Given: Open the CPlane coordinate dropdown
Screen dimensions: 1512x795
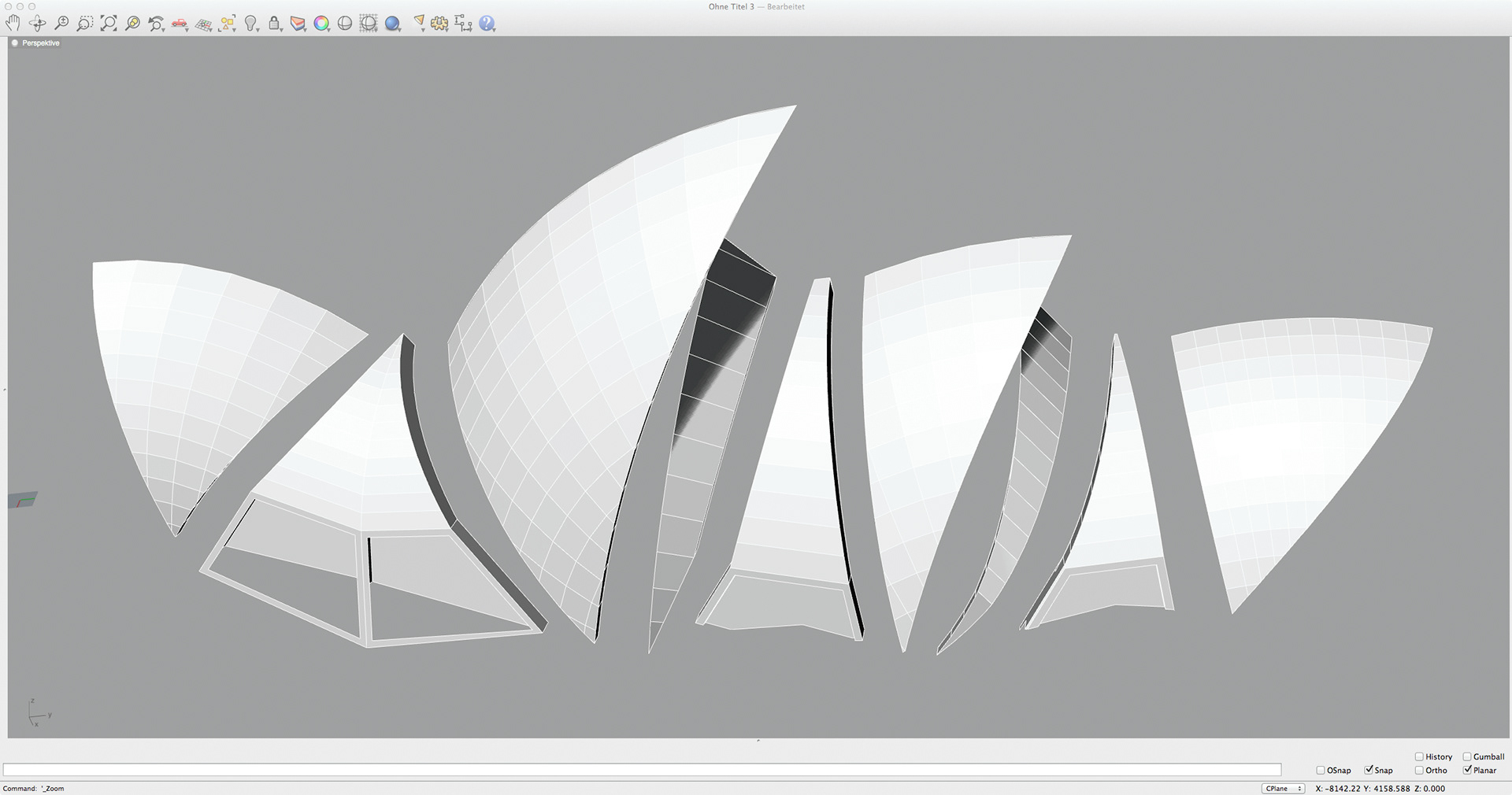Looking at the screenshot, I should tap(1283, 788).
